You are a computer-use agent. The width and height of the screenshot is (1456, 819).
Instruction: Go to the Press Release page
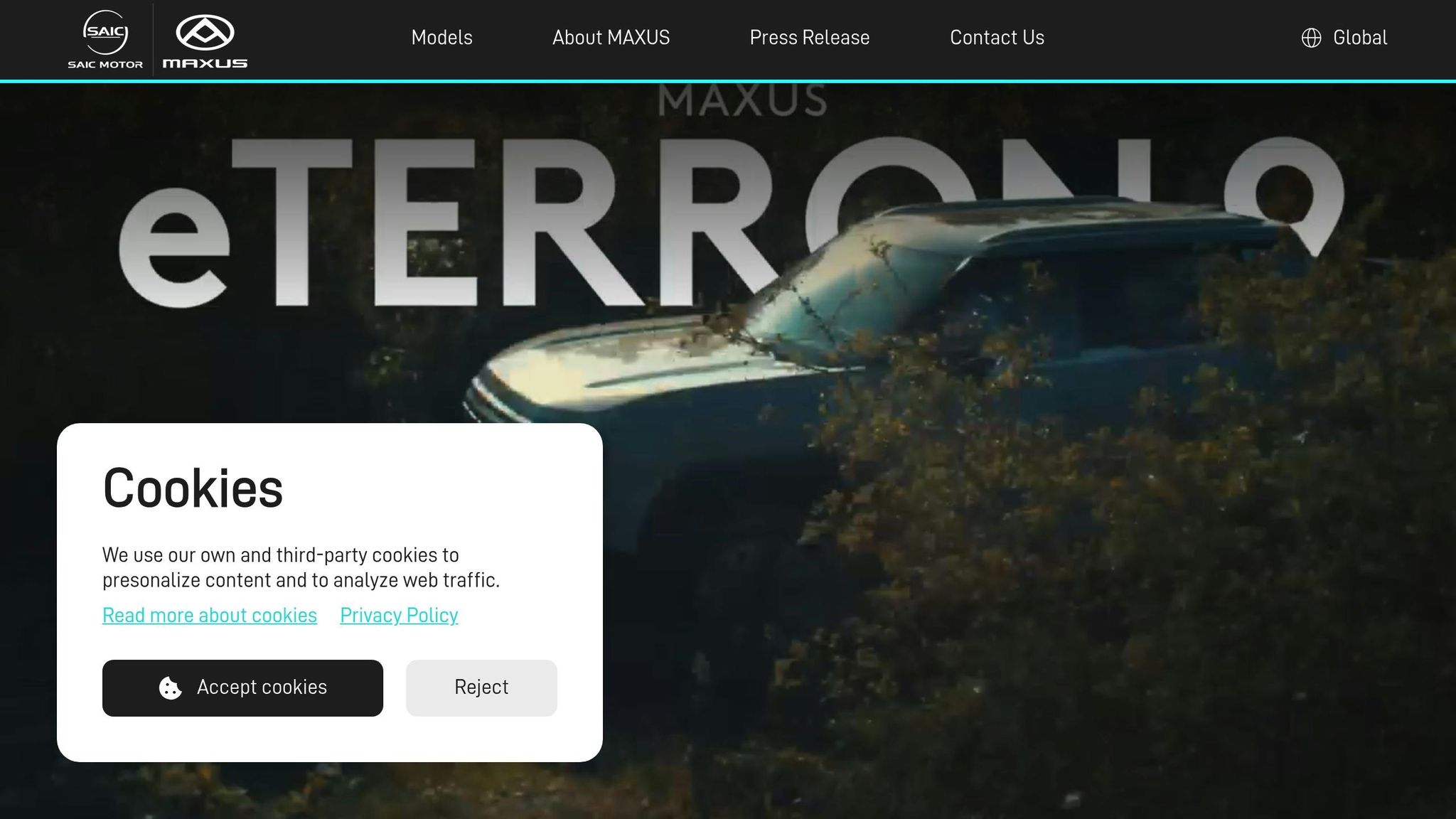coord(809,38)
